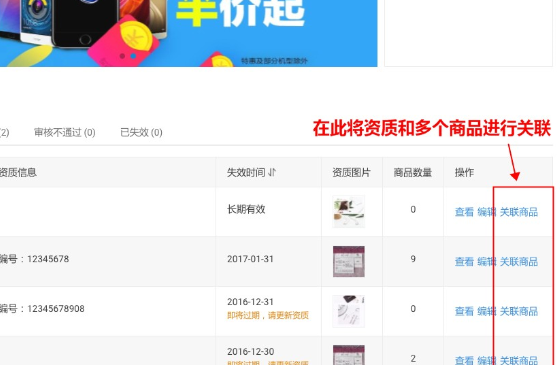Click the text 编号：12345678908
The height and width of the screenshot is (365, 560).
click(42, 309)
